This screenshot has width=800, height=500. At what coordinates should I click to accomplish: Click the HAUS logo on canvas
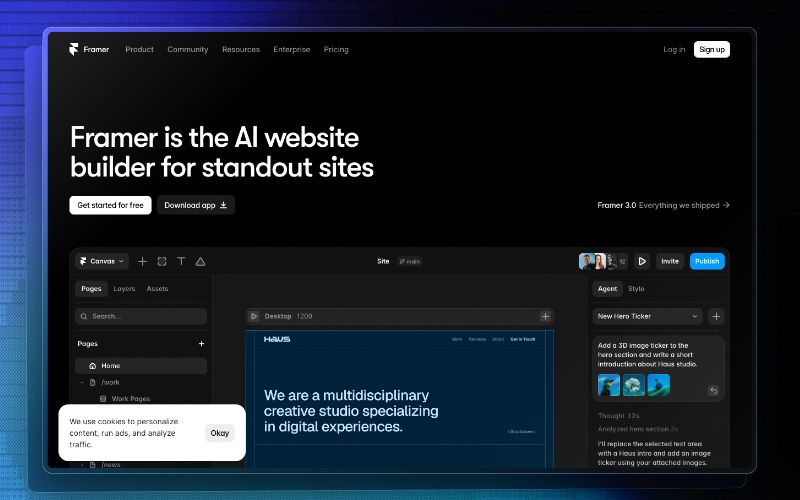(277, 339)
